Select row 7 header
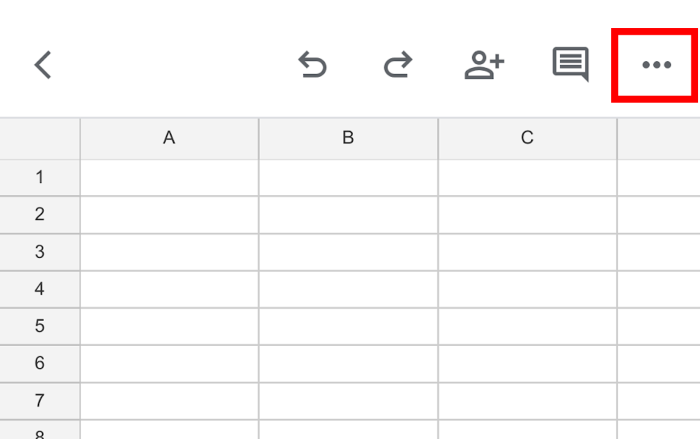The width and height of the screenshot is (700, 439). (x=40, y=401)
